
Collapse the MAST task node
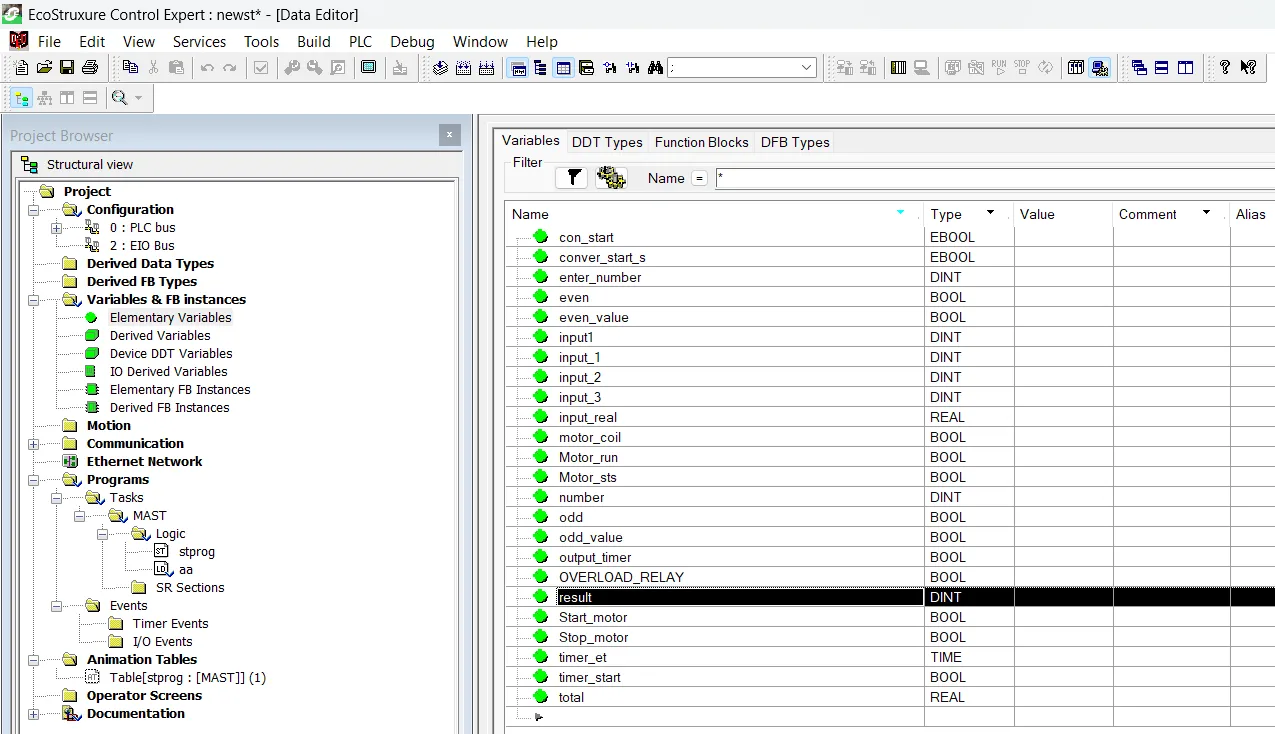click(x=79, y=516)
